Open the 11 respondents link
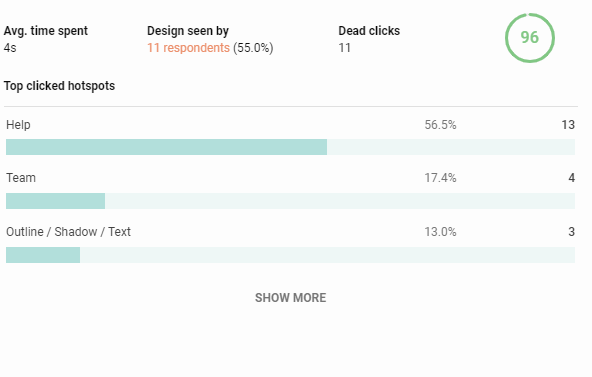Viewport: 592px width, 377px height. pyautogui.click(x=188, y=48)
